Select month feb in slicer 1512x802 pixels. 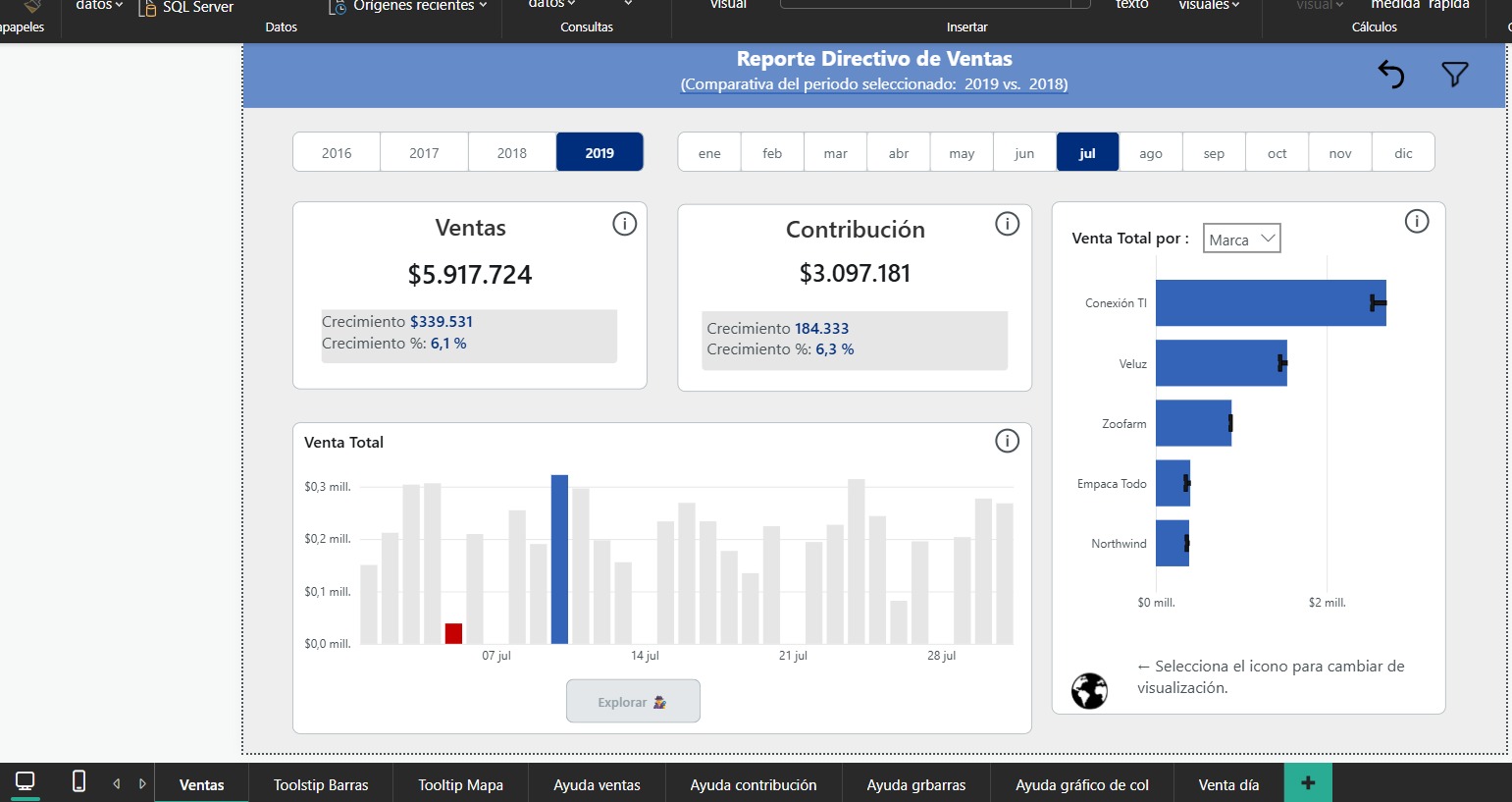click(772, 152)
